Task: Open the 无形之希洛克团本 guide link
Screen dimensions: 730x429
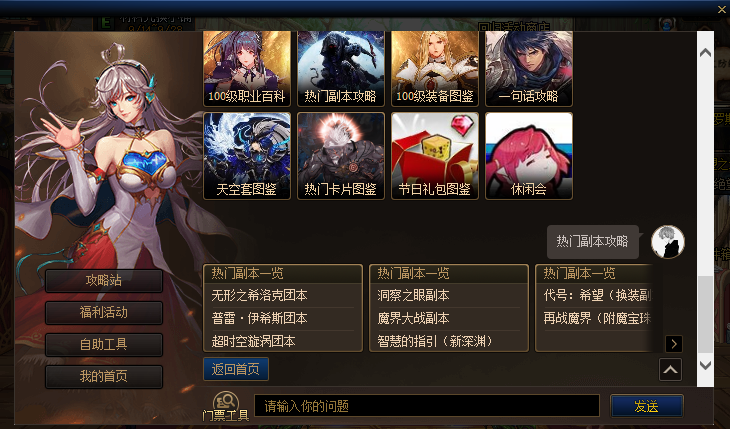Action: coord(259,295)
